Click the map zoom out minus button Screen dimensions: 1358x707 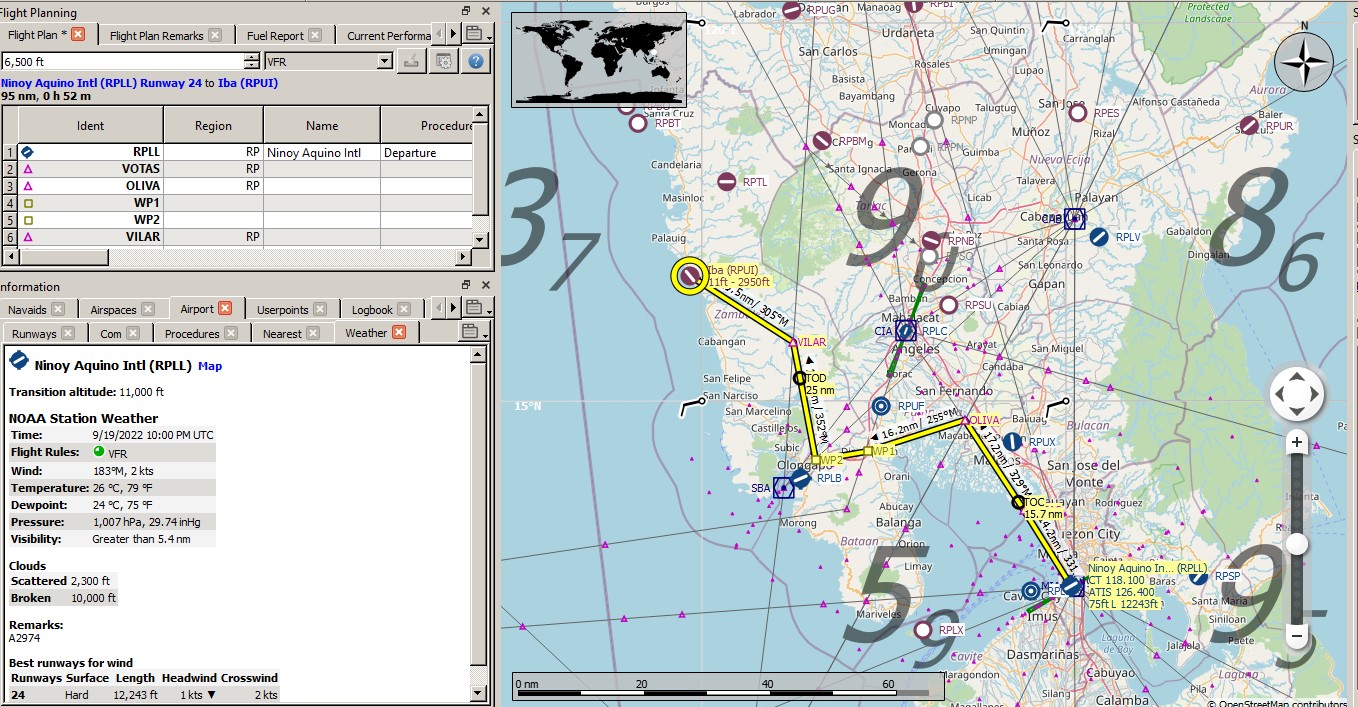point(1297,636)
